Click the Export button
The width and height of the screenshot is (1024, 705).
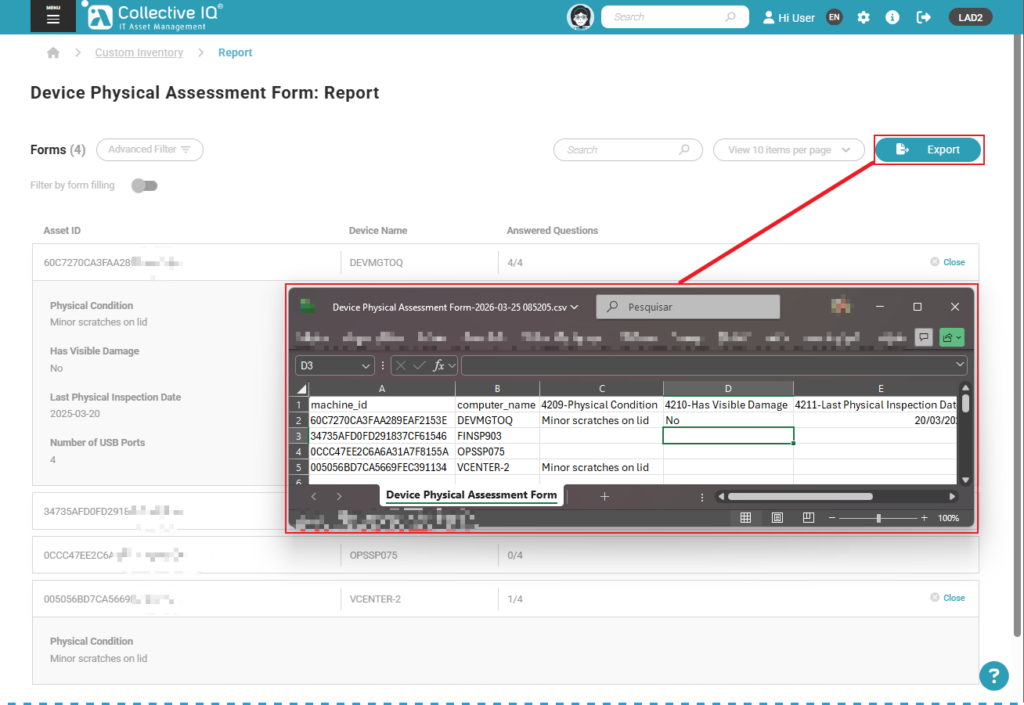click(929, 150)
